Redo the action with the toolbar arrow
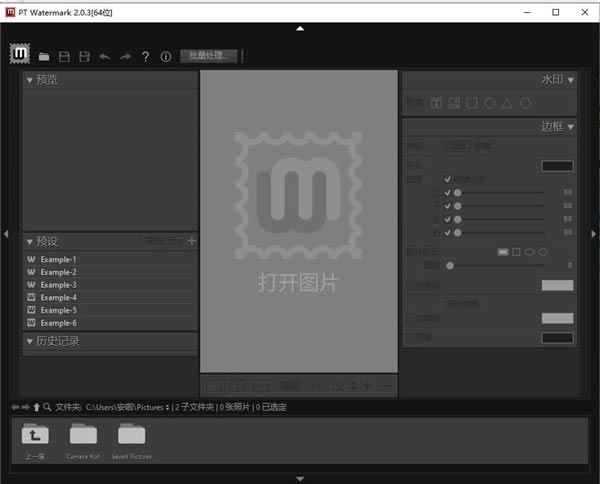 point(125,57)
